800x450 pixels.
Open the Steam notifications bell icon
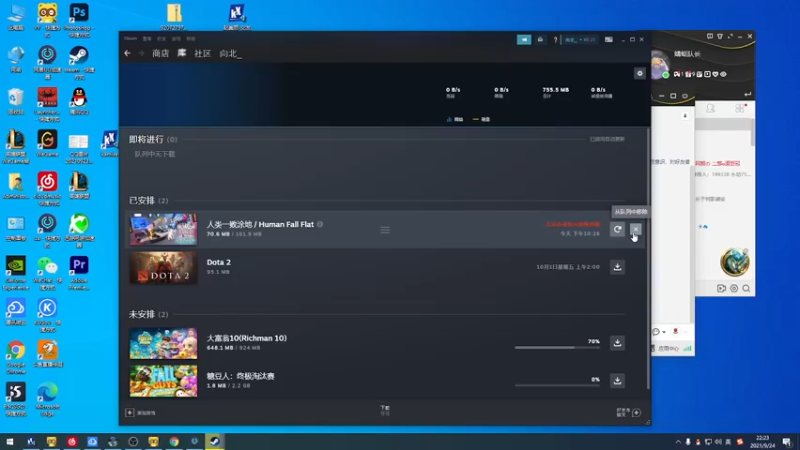click(540, 39)
